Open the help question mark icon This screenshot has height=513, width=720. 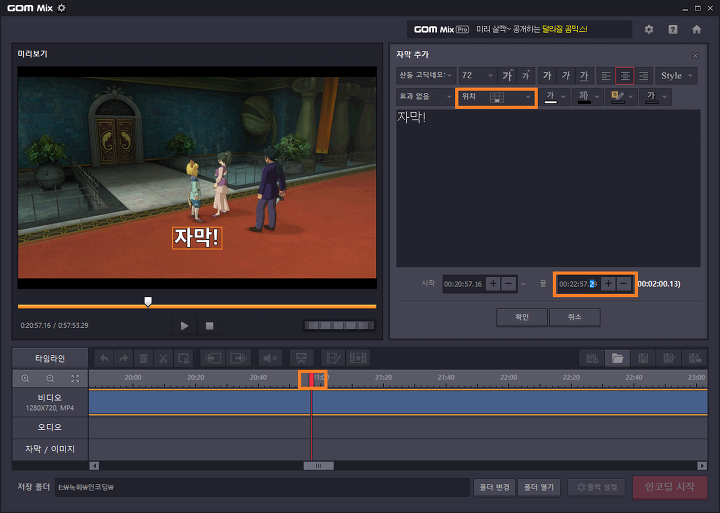coord(673,29)
